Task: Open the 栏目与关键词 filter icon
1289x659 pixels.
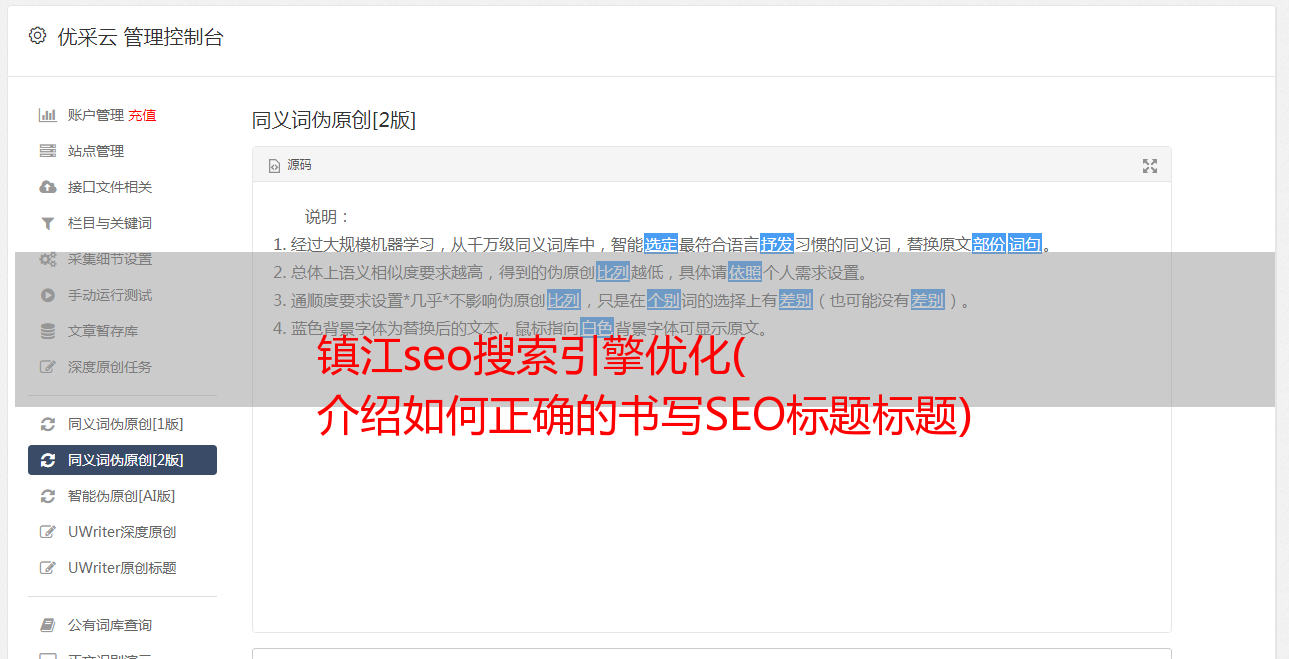Action: [x=47, y=223]
